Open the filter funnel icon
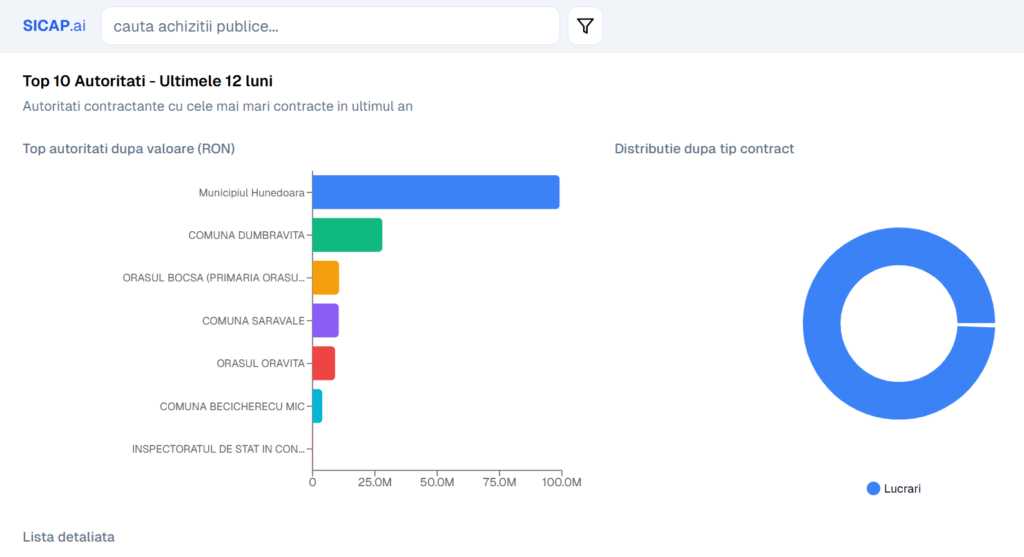The image size is (1024, 557). coord(585,26)
